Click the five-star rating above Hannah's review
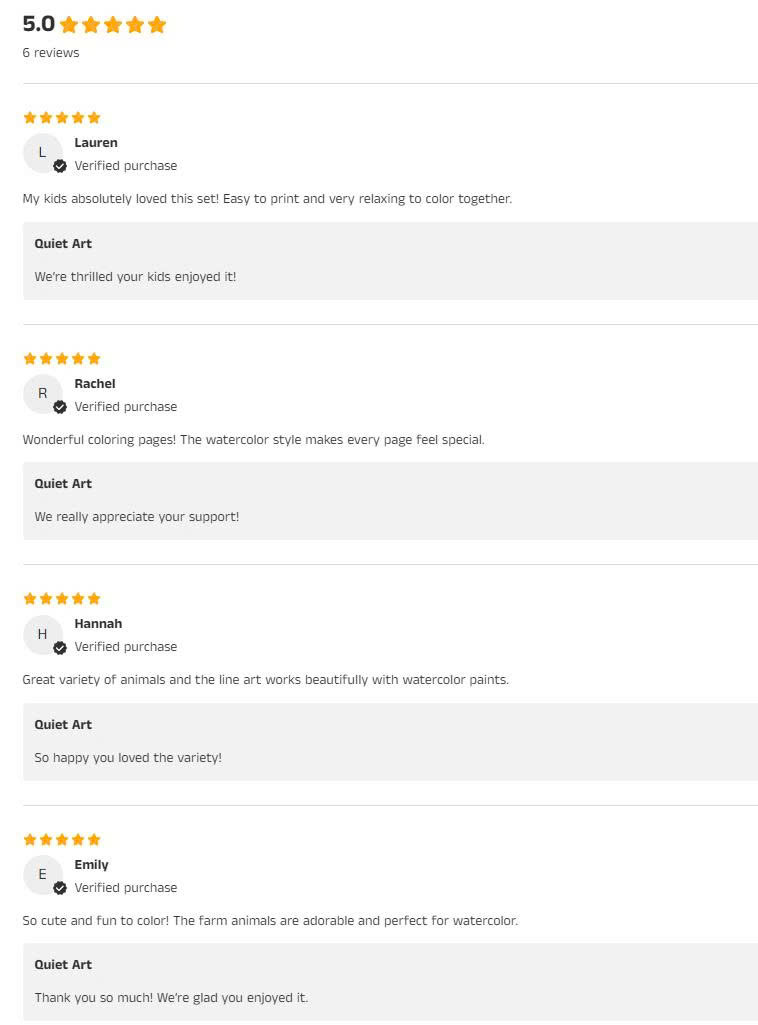This screenshot has width=758, height=1025. click(62, 598)
